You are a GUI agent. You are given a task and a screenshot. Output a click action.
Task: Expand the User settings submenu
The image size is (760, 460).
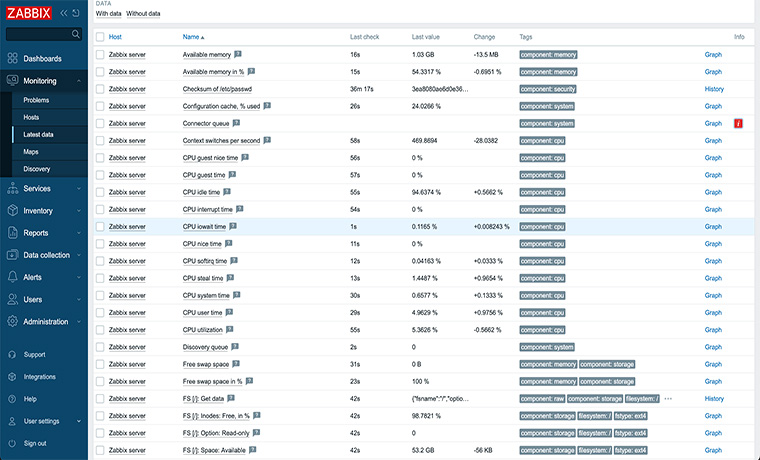pos(42,421)
